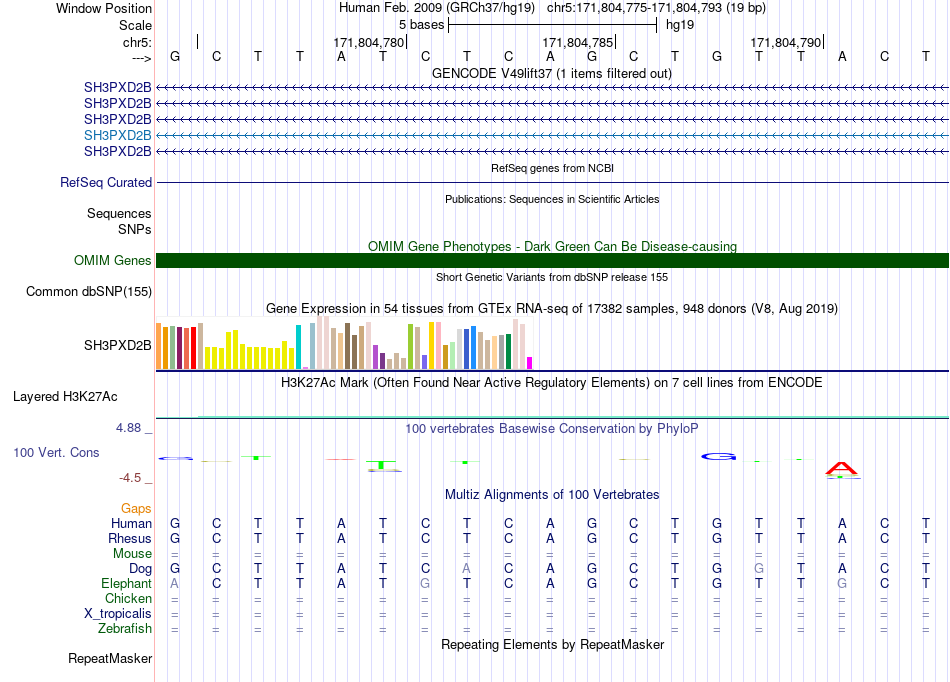Open the 100 Vert. Cons track label
The width and height of the screenshot is (950, 682).
click(56, 452)
